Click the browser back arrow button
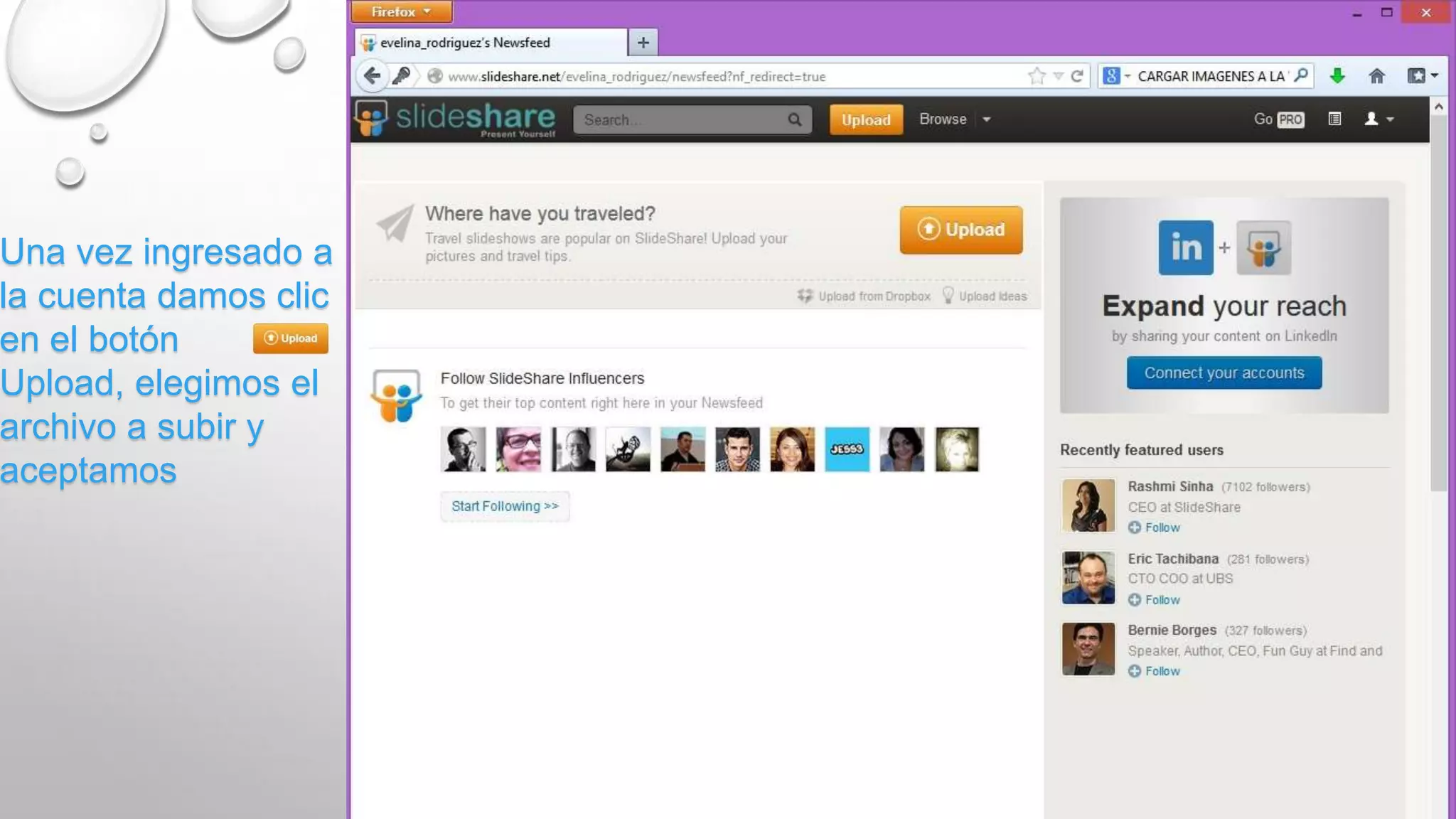 [x=372, y=76]
